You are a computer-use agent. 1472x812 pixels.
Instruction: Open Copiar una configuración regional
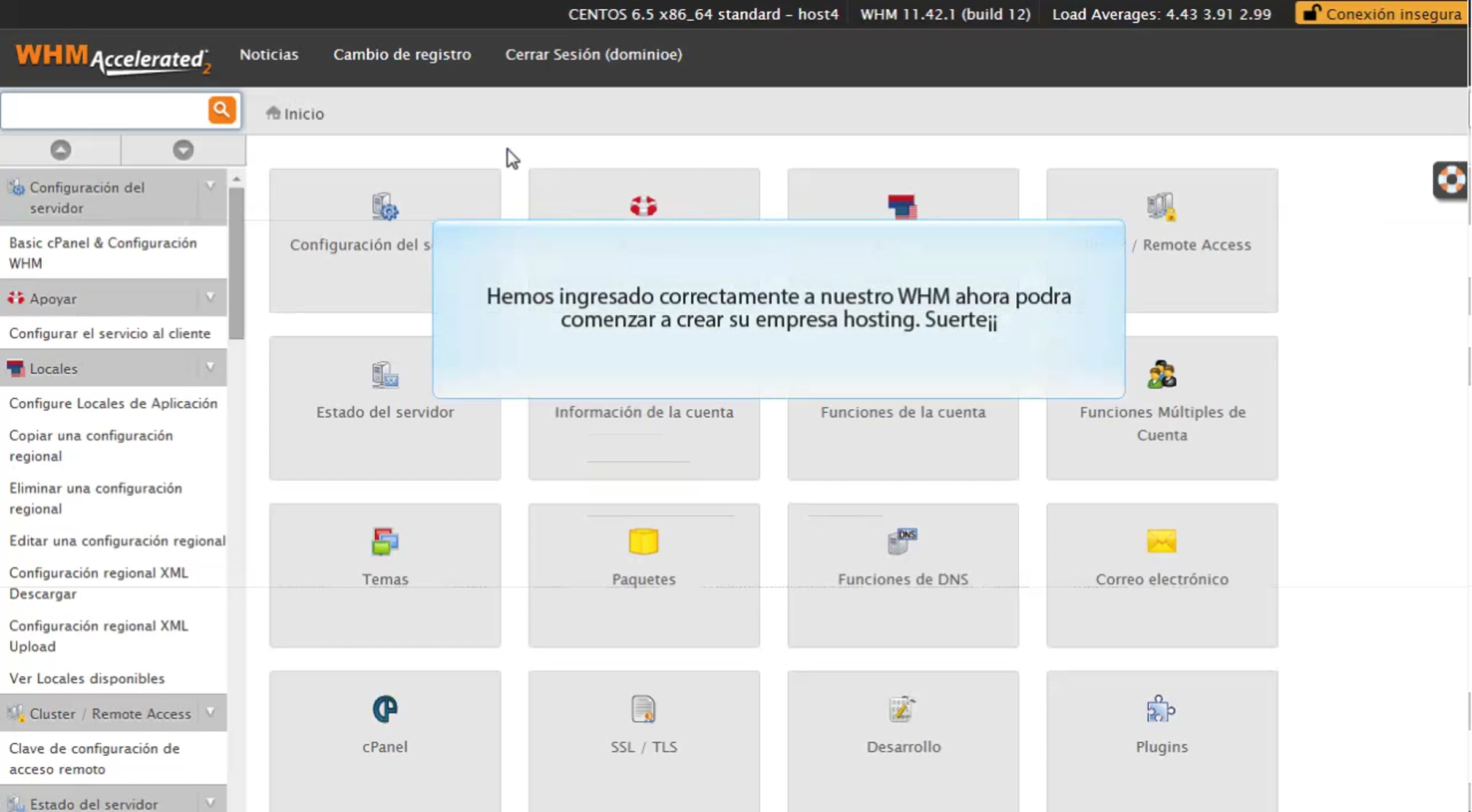91,445
